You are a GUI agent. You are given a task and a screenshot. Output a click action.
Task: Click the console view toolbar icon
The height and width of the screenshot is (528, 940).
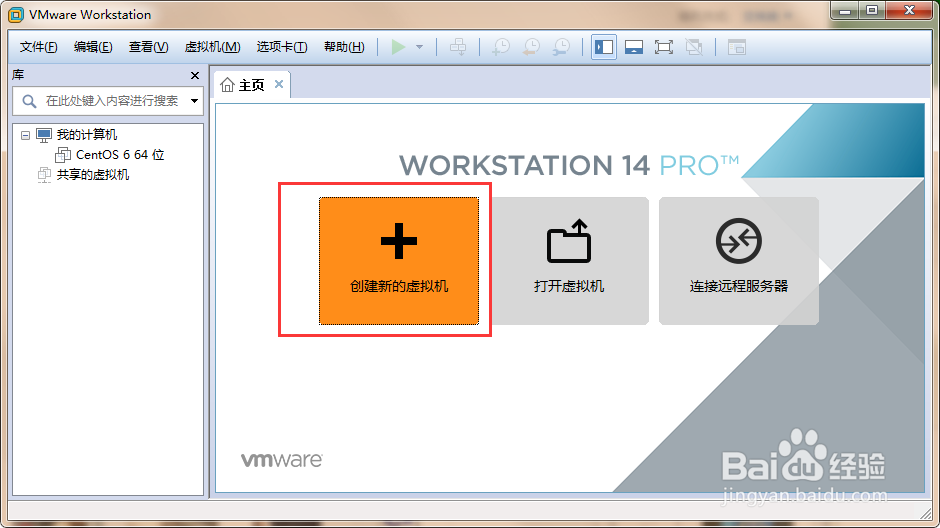click(x=736, y=47)
